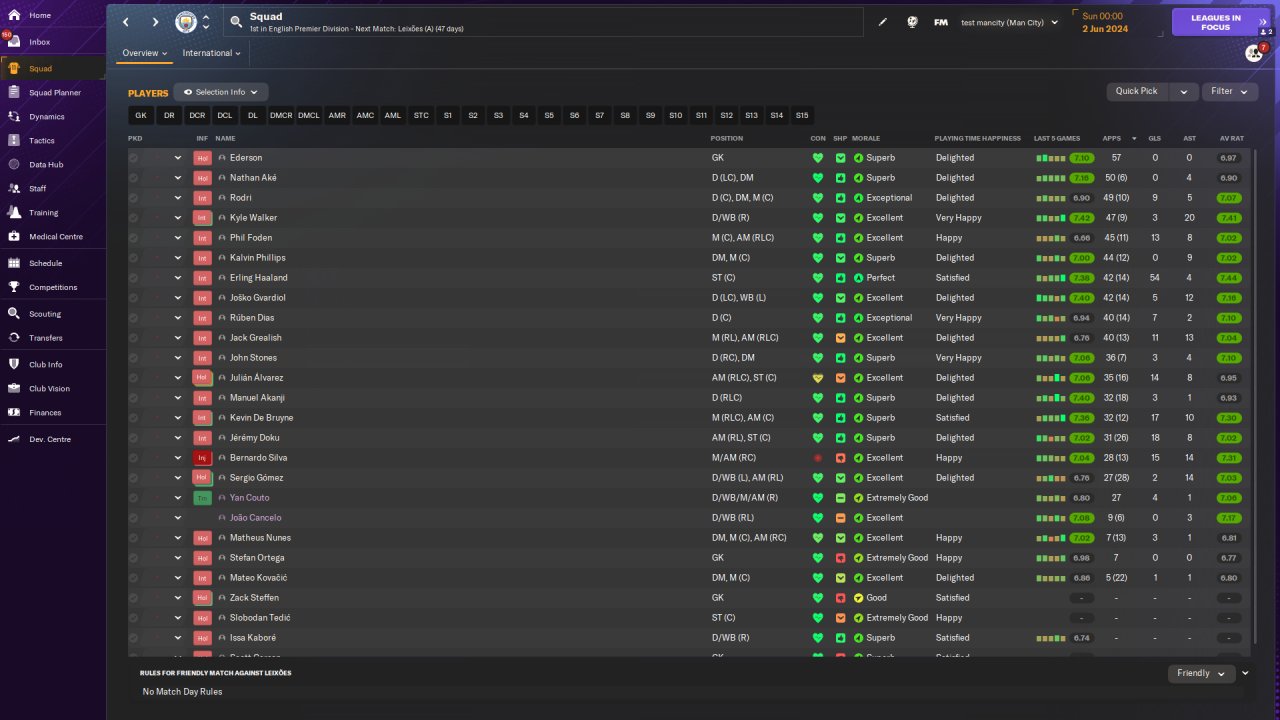Click the search magnifier icon
Viewport: 1280px width, 720px height.
(236, 21)
